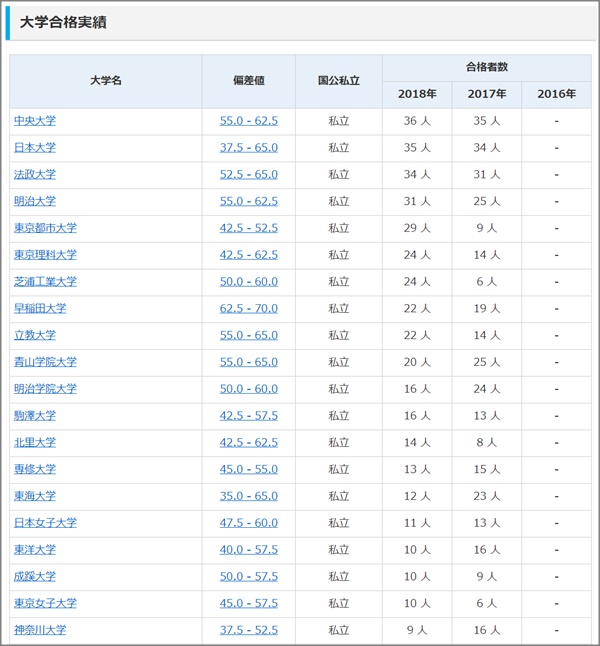Screen dimensions: 600x646
Task: Click 37.5 - 52.5 link for 神奈川大学
Action: (x=248, y=630)
